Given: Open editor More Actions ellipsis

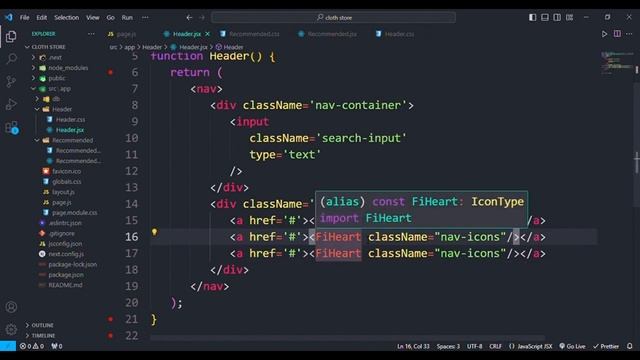Looking at the screenshot, I should pyautogui.click(x=629, y=34).
